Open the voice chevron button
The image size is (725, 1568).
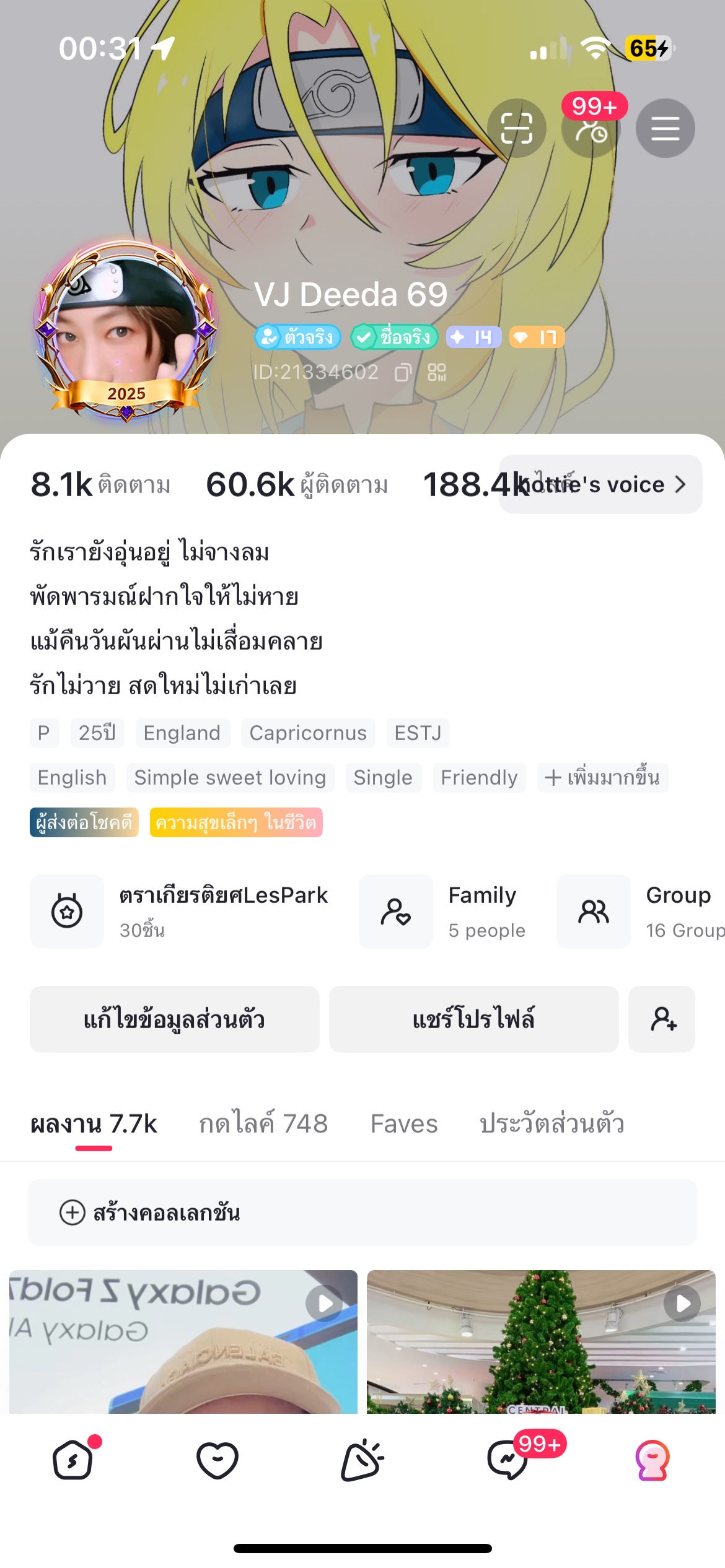[x=679, y=484]
